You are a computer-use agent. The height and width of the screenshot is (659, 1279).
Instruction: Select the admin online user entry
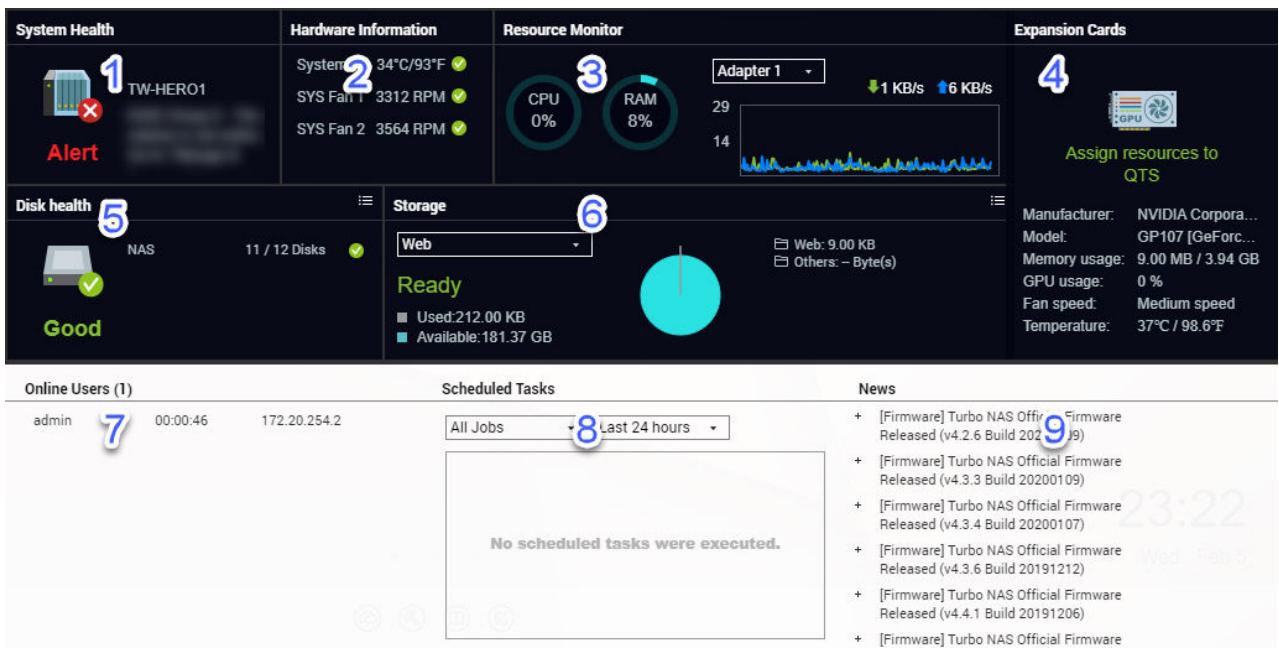(x=52, y=421)
